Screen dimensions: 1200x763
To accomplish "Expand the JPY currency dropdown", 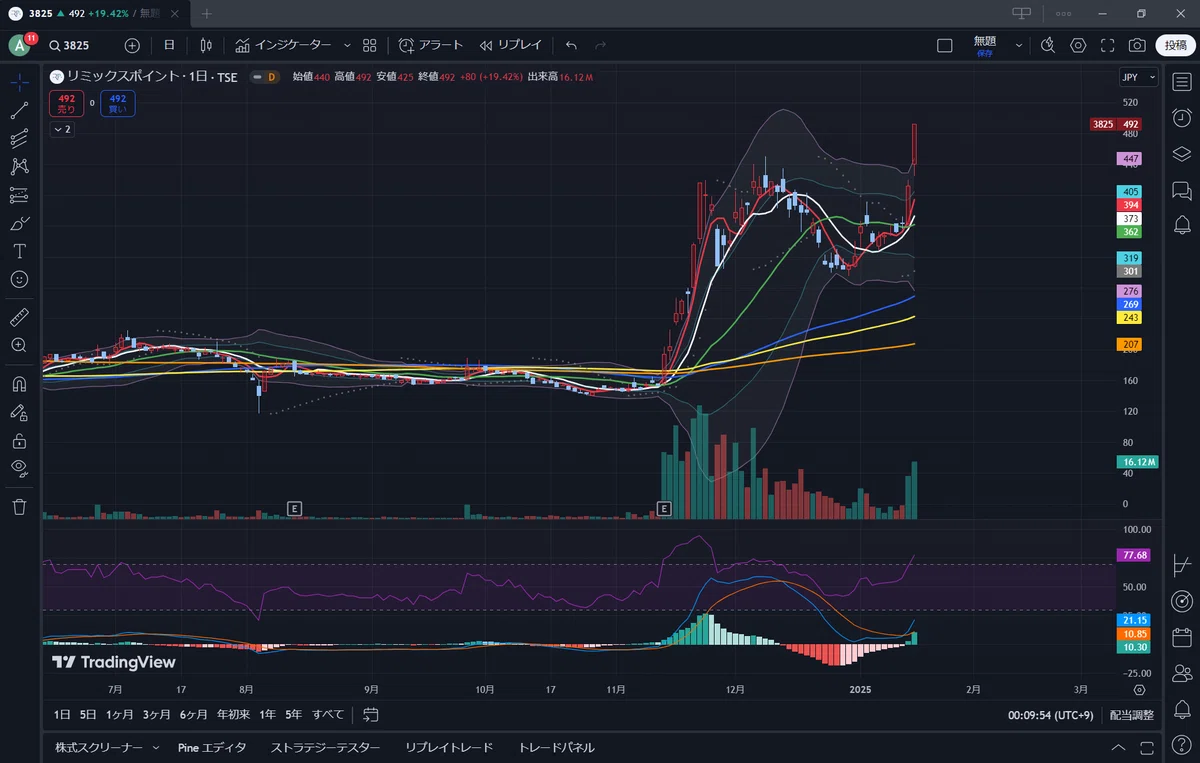I will tap(1138, 77).
